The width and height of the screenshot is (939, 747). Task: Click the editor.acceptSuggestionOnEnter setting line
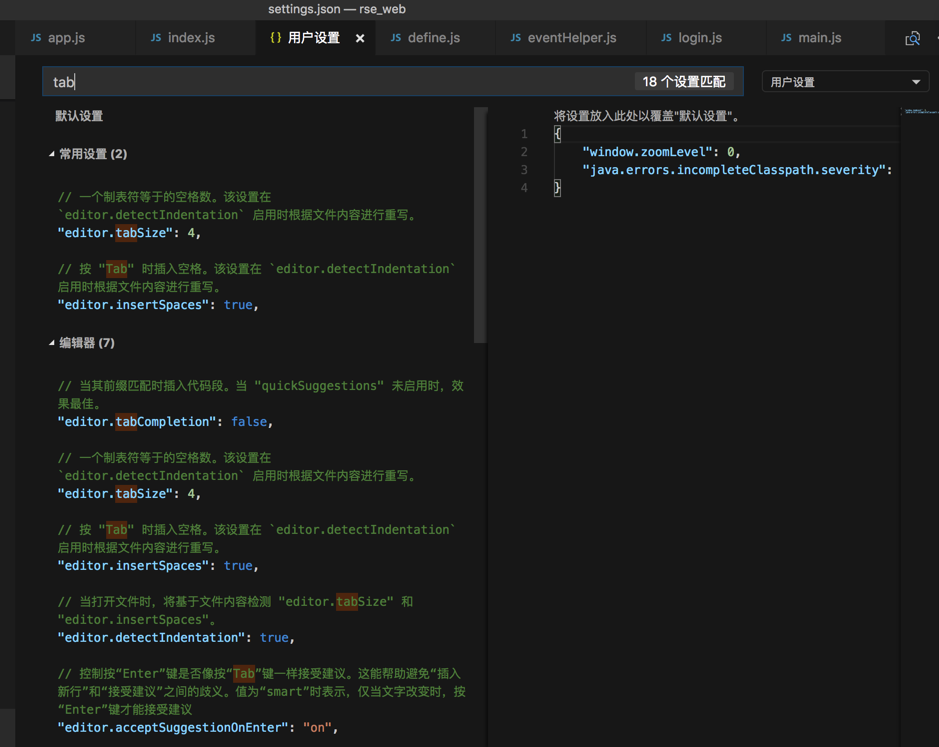point(198,727)
